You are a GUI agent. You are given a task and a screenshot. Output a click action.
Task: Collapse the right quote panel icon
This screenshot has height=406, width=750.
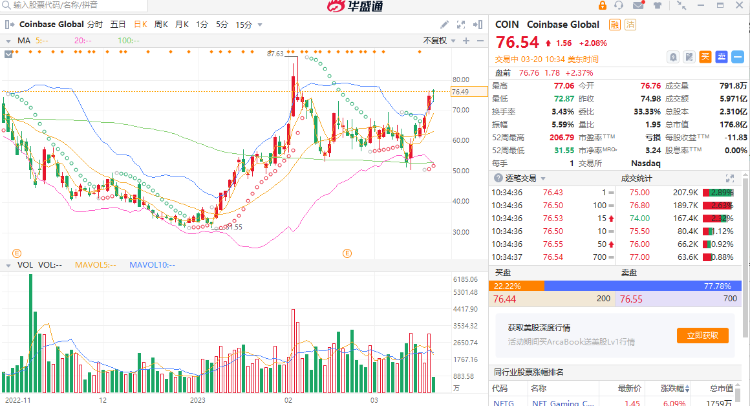point(477,24)
